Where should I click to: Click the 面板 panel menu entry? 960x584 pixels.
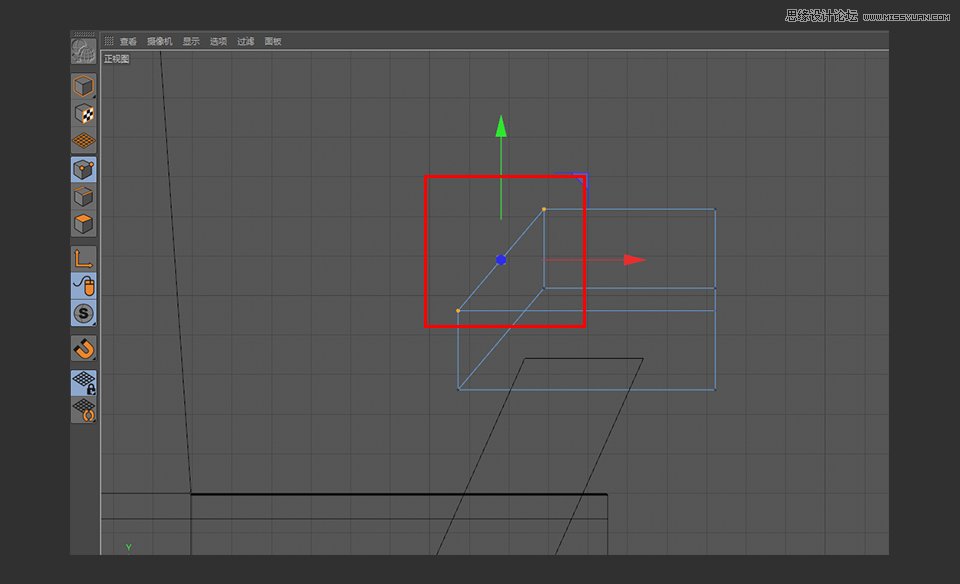point(271,41)
